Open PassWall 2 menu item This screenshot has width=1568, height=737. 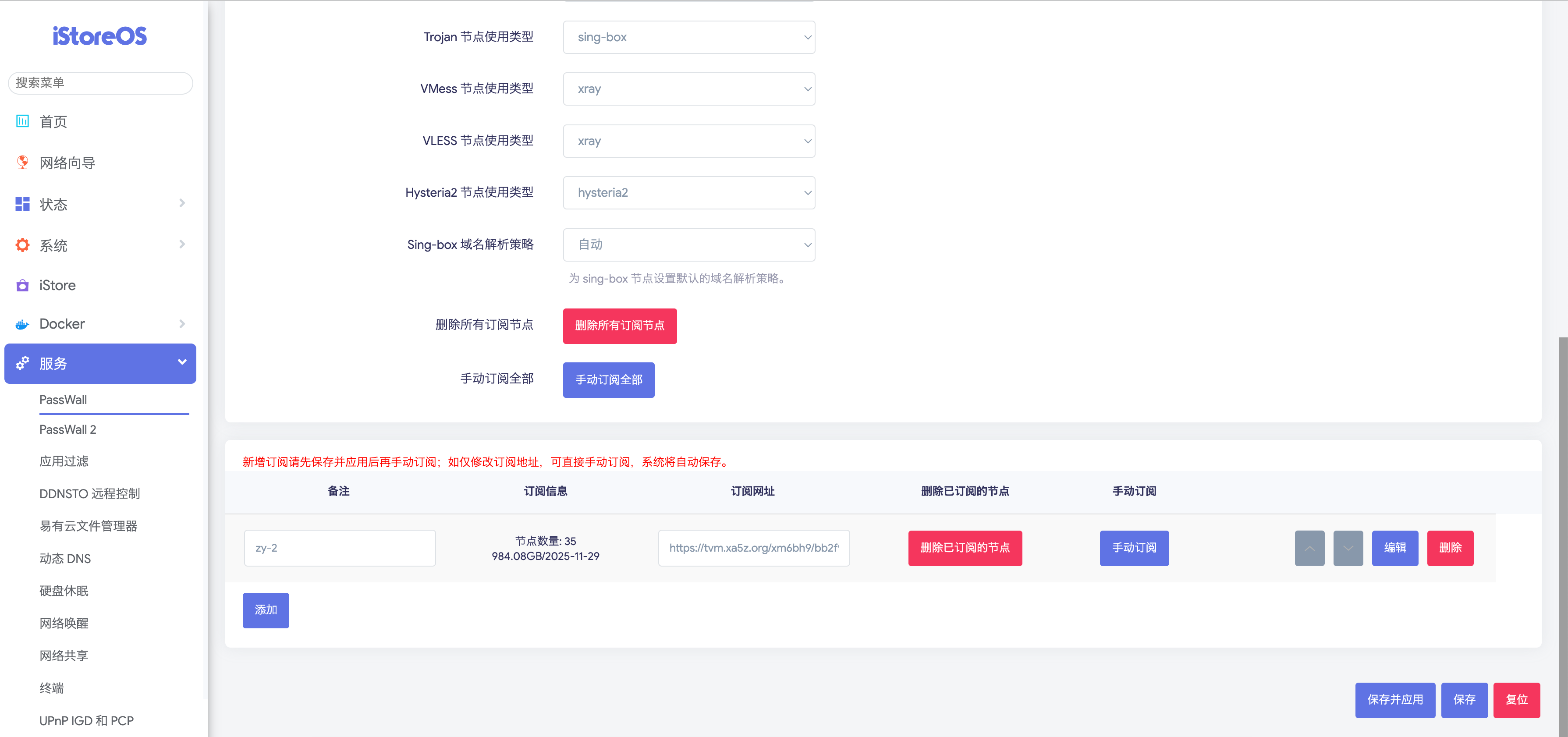[x=67, y=430]
